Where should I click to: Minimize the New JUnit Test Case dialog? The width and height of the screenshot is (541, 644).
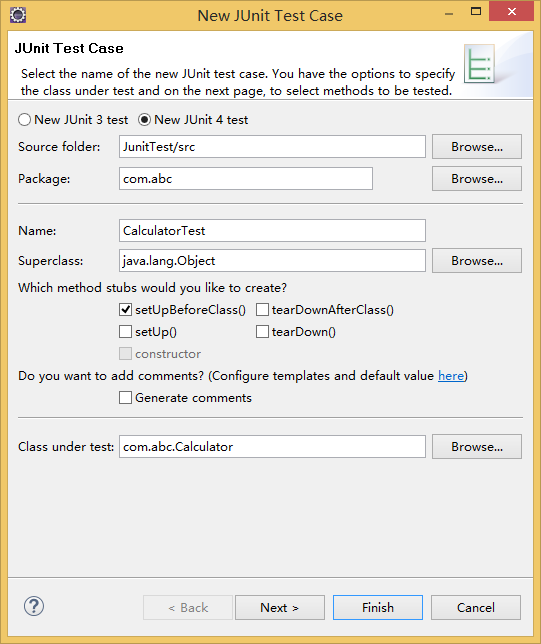[449, 12]
